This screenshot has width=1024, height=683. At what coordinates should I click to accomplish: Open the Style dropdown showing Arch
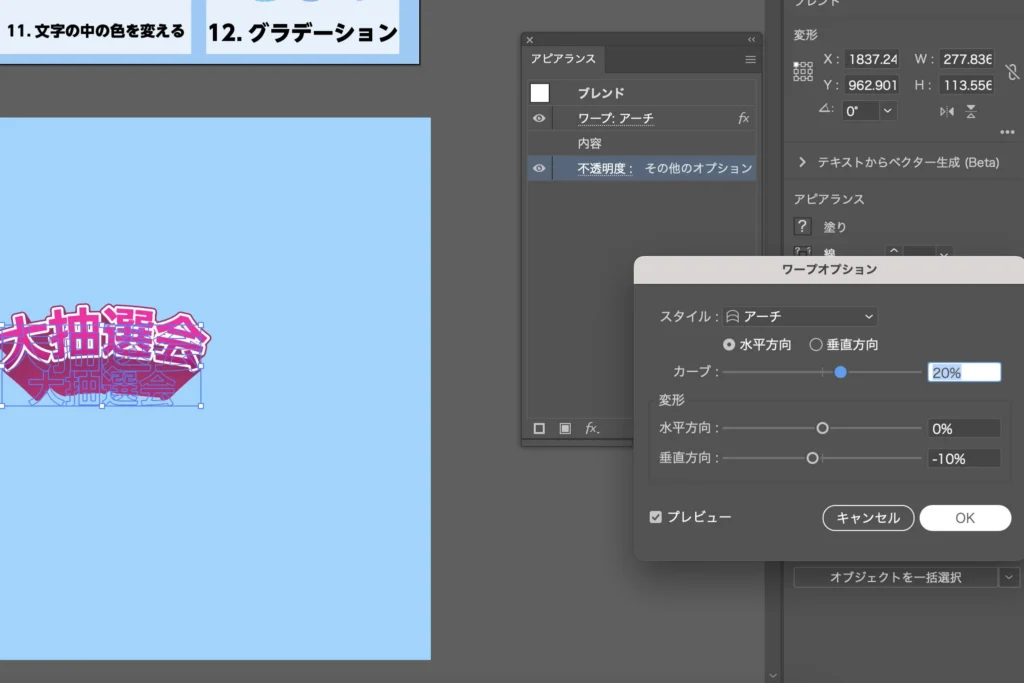click(x=800, y=316)
